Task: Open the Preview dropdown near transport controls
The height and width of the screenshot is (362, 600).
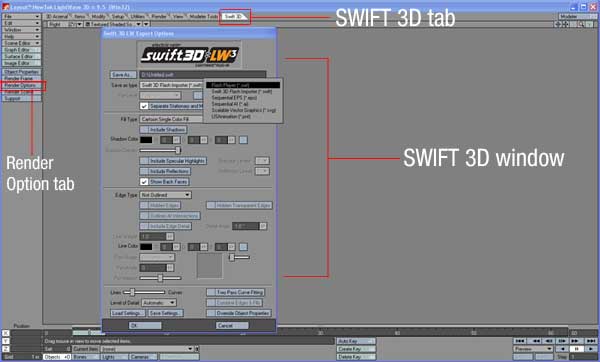Action: pyautogui.click(x=533, y=349)
